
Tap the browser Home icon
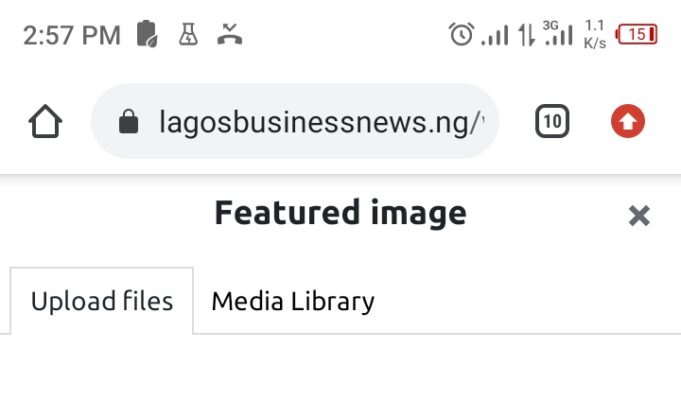[46, 122]
